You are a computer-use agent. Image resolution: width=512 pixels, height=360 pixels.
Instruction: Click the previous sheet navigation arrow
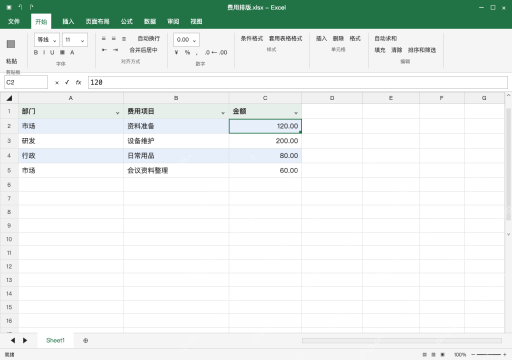pos(13,340)
